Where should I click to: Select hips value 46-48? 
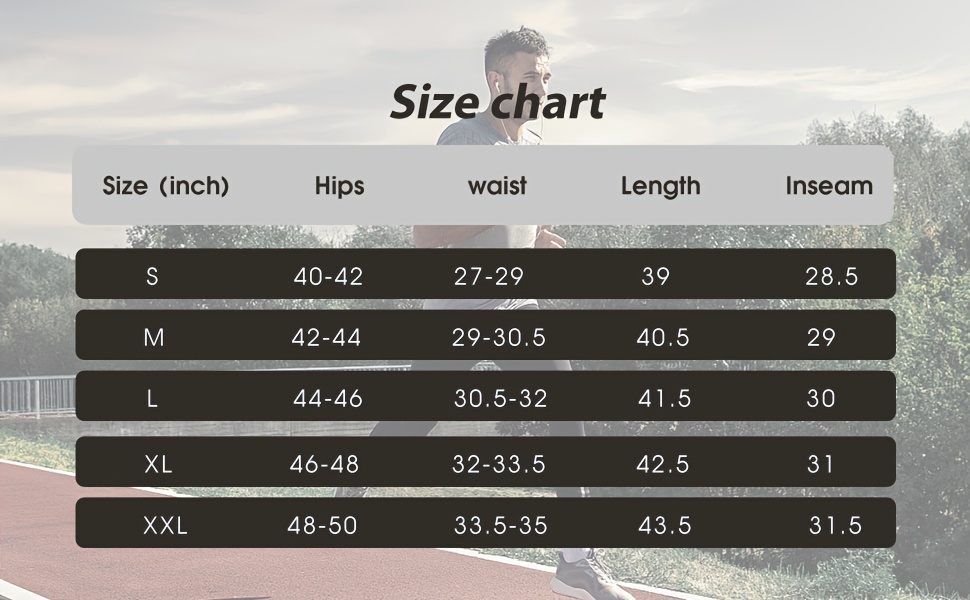coord(324,464)
